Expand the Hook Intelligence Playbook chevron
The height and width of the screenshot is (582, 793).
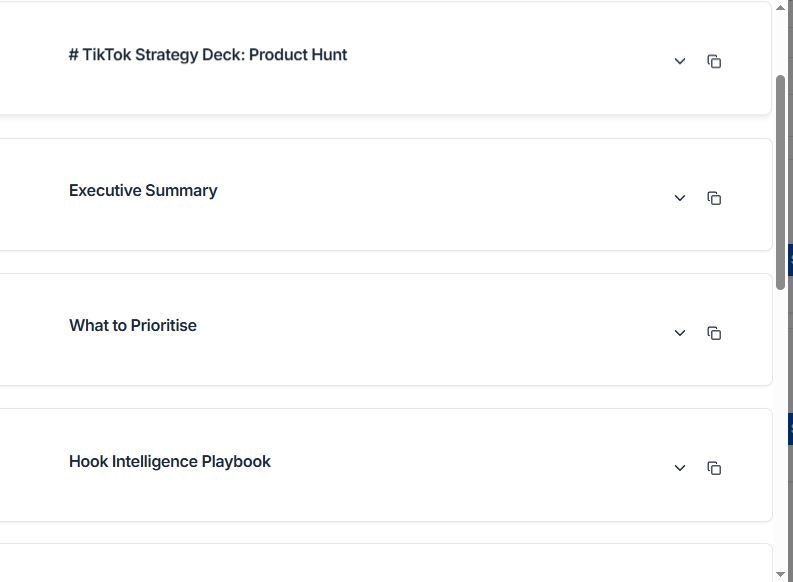680,468
